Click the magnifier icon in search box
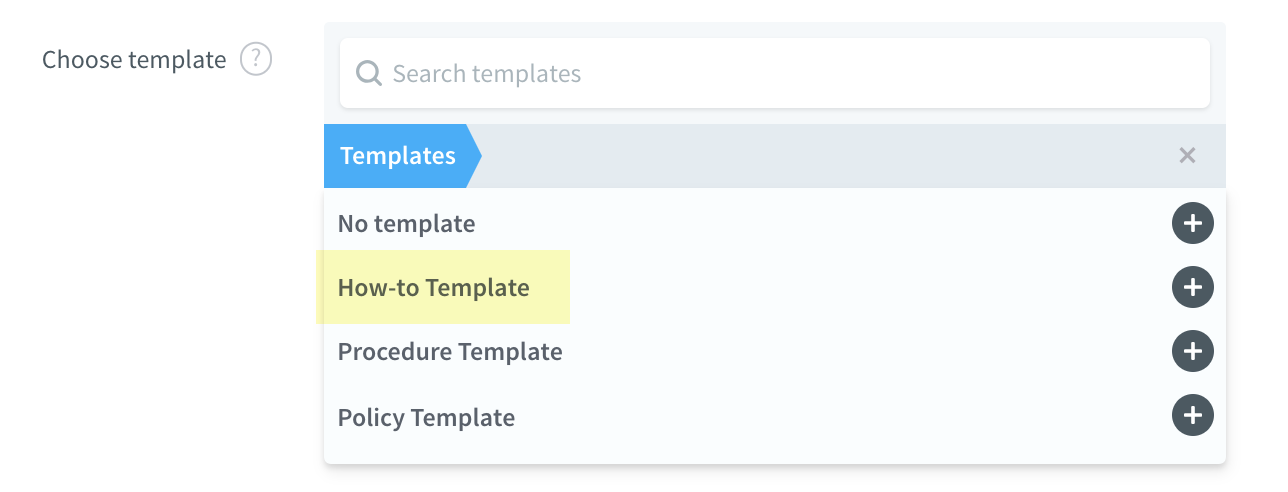This screenshot has height=492, width=1288. [369, 74]
